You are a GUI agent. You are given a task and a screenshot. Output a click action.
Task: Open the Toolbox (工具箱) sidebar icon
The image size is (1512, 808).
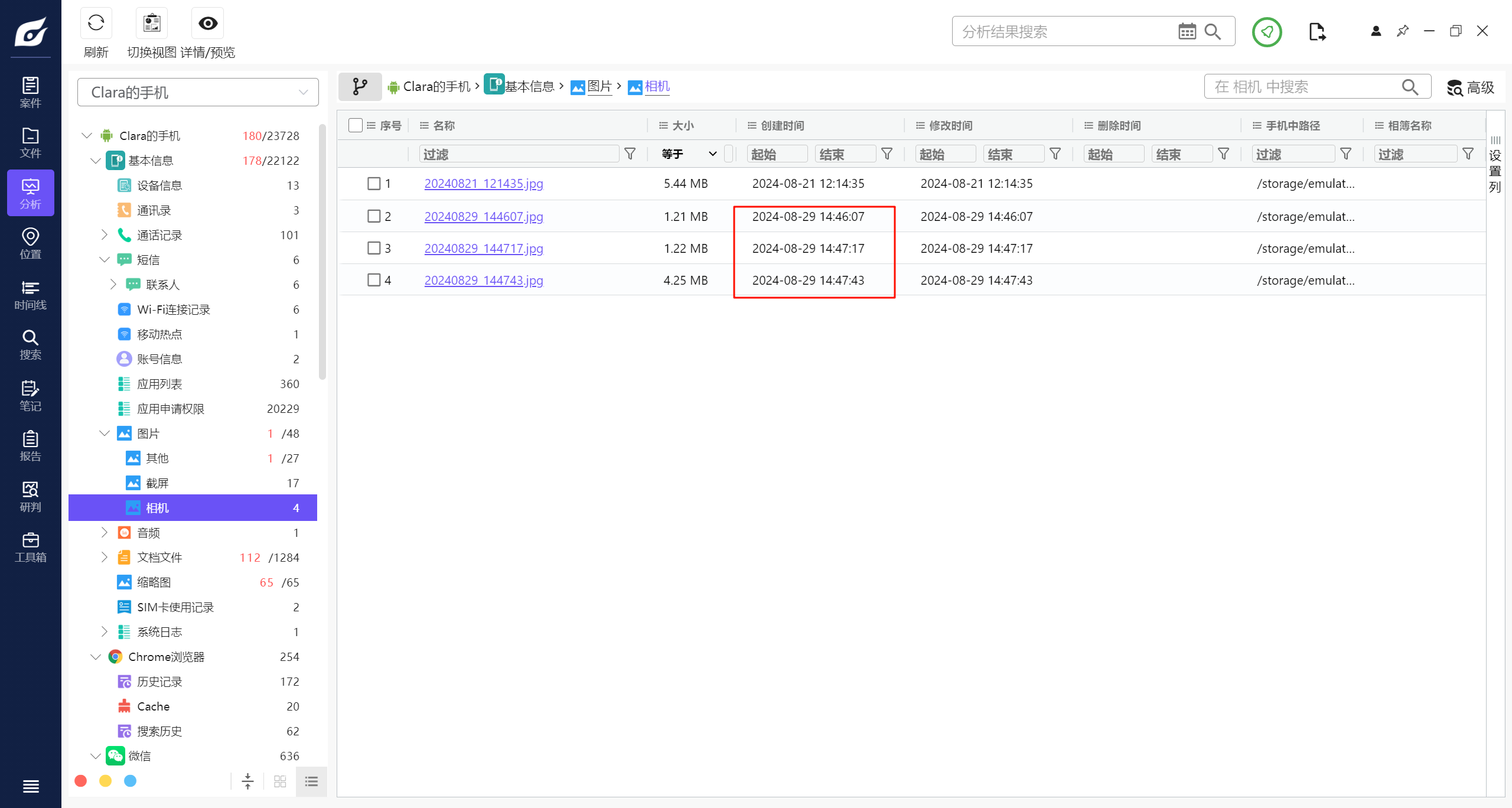coord(30,547)
